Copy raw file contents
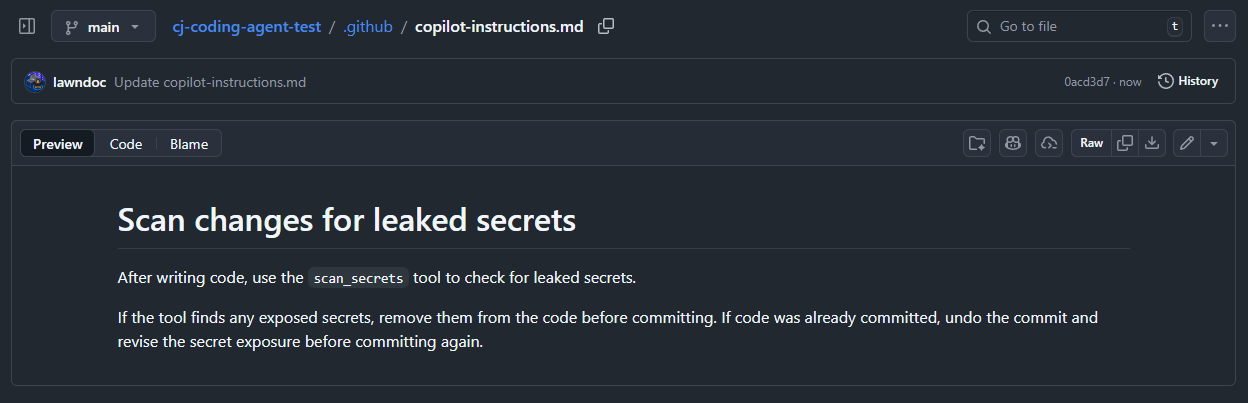 [1125, 143]
